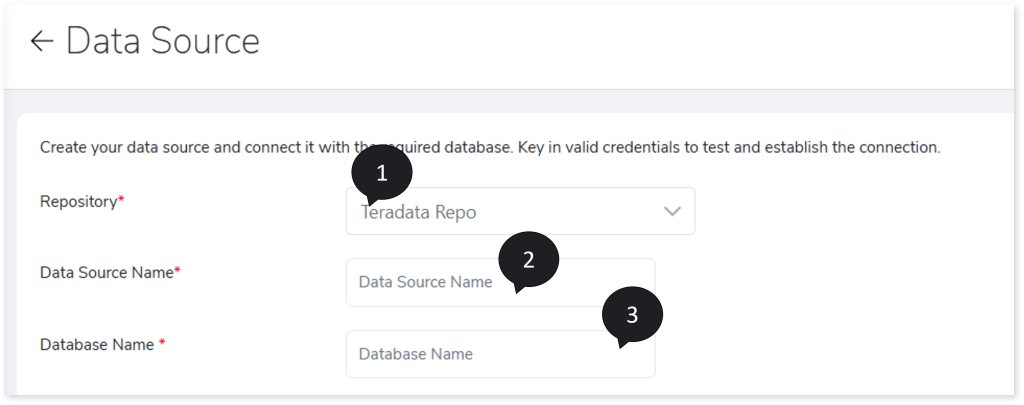1024x405 pixels.
Task: Click the red asterisk next to Repository
Action: (x=121, y=201)
